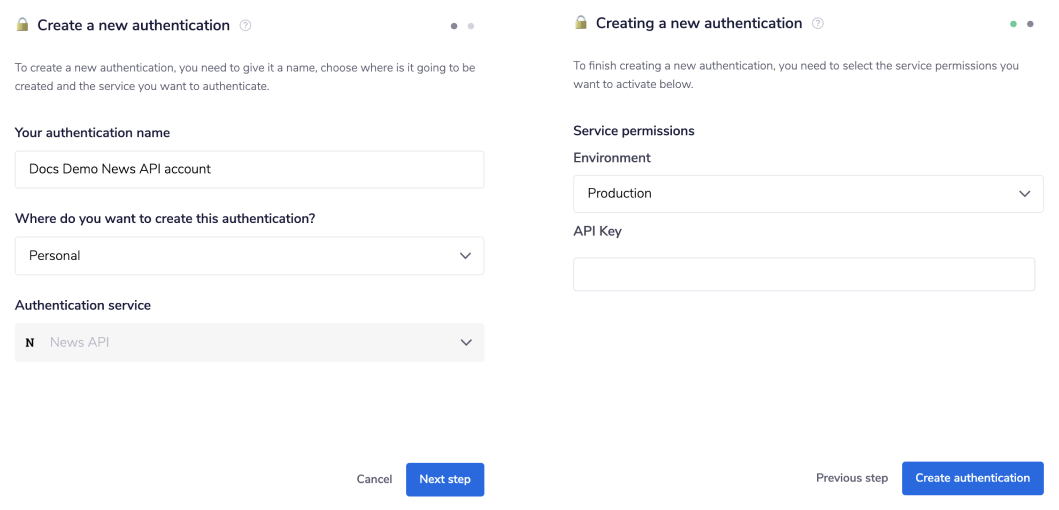The width and height of the screenshot is (1059, 510).
Task: Open the Environment 'Production' dropdown
Action: [x=807, y=194]
